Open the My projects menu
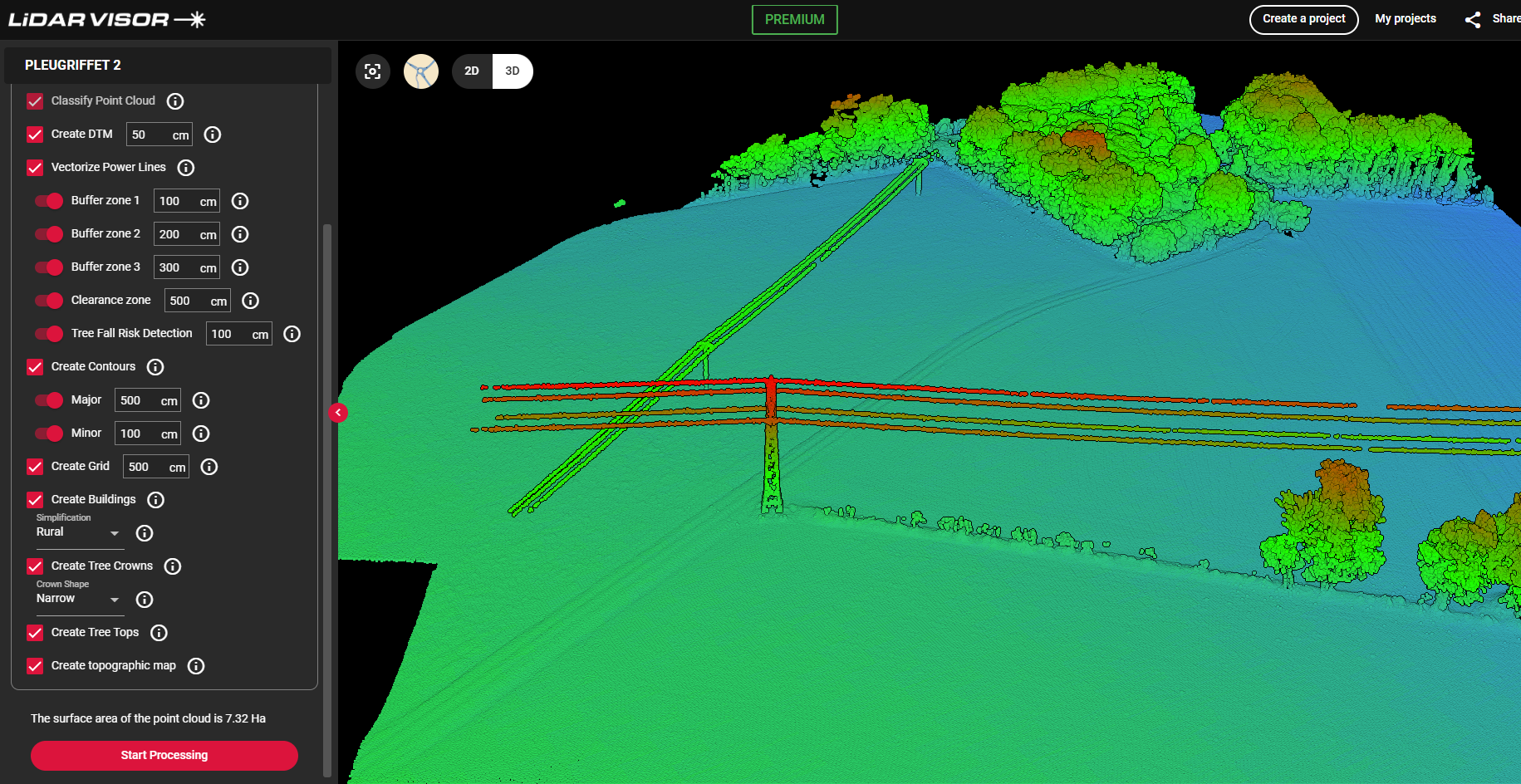The image size is (1521, 784). coord(1406,18)
